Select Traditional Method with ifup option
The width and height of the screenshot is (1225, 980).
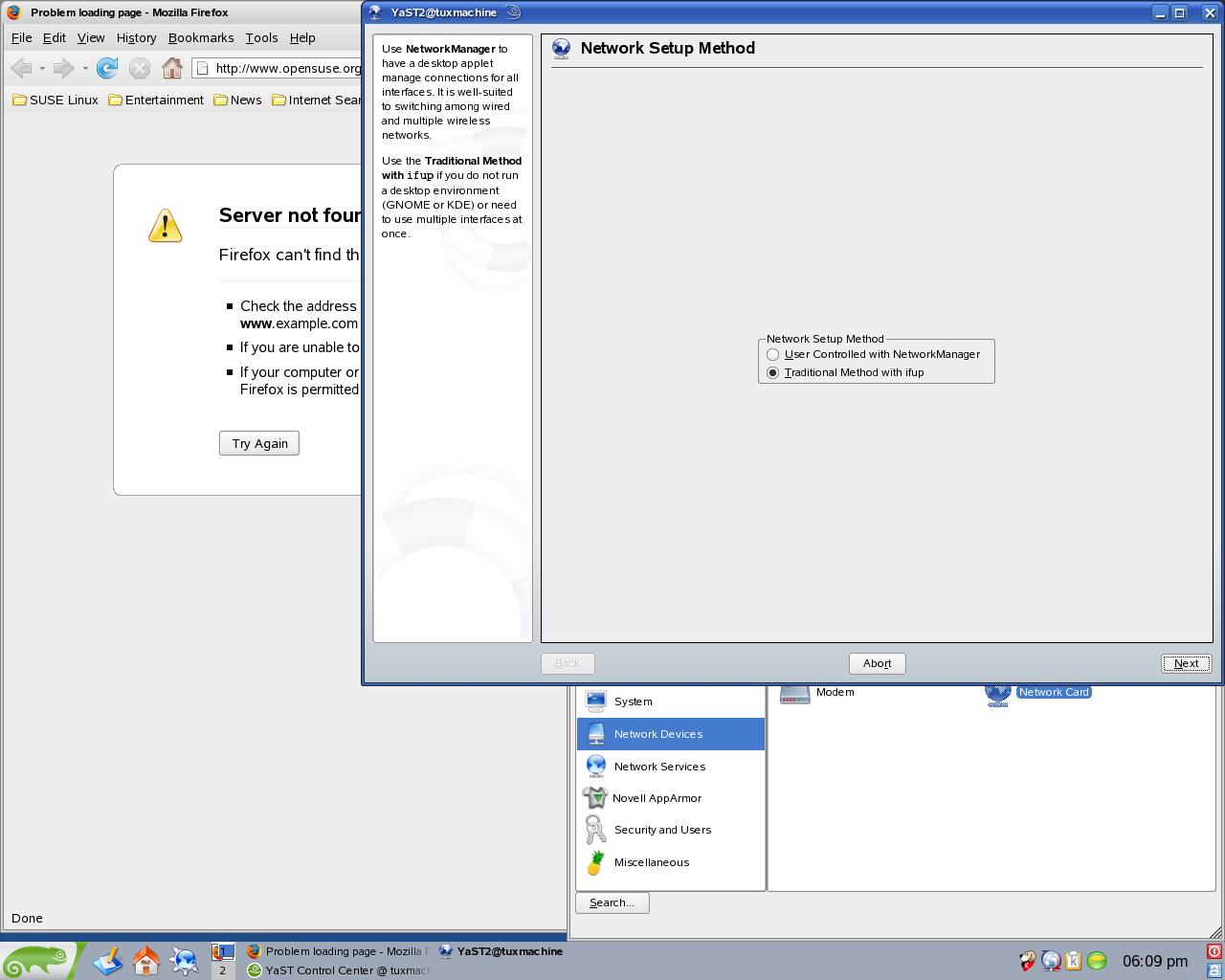click(845, 372)
